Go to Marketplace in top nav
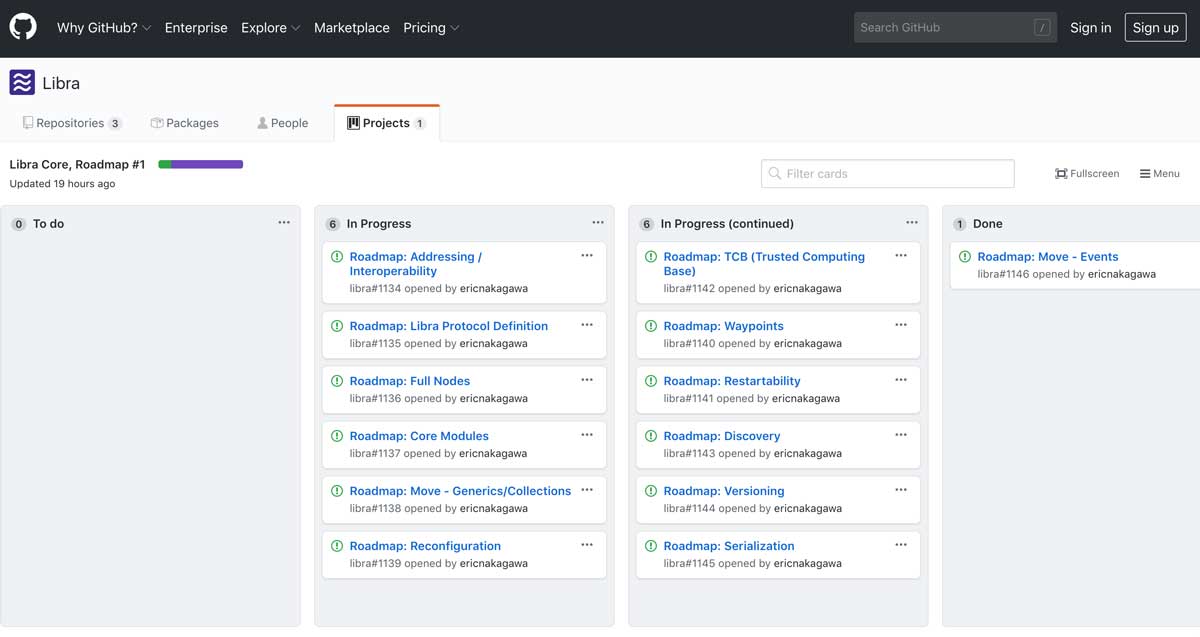Image resolution: width=1200 pixels, height=637 pixels. (352, 28)
